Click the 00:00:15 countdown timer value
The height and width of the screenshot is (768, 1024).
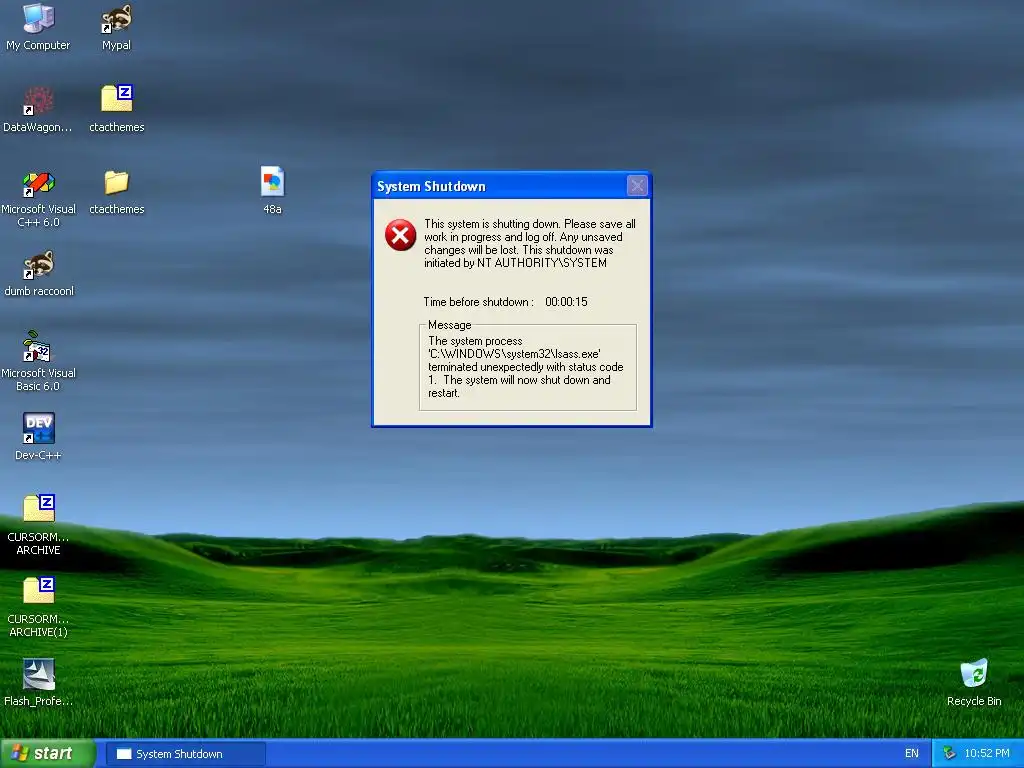[566, 302]
